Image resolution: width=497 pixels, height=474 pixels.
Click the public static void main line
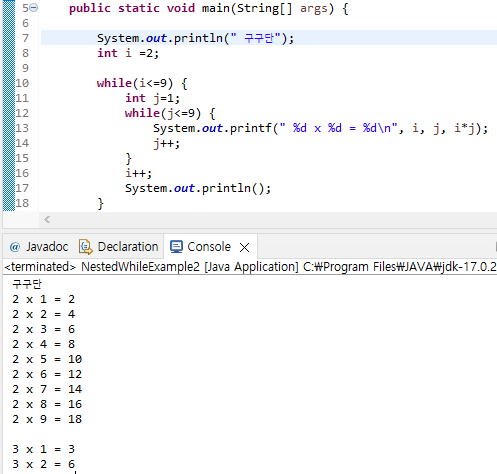click(x=209, y=8)
